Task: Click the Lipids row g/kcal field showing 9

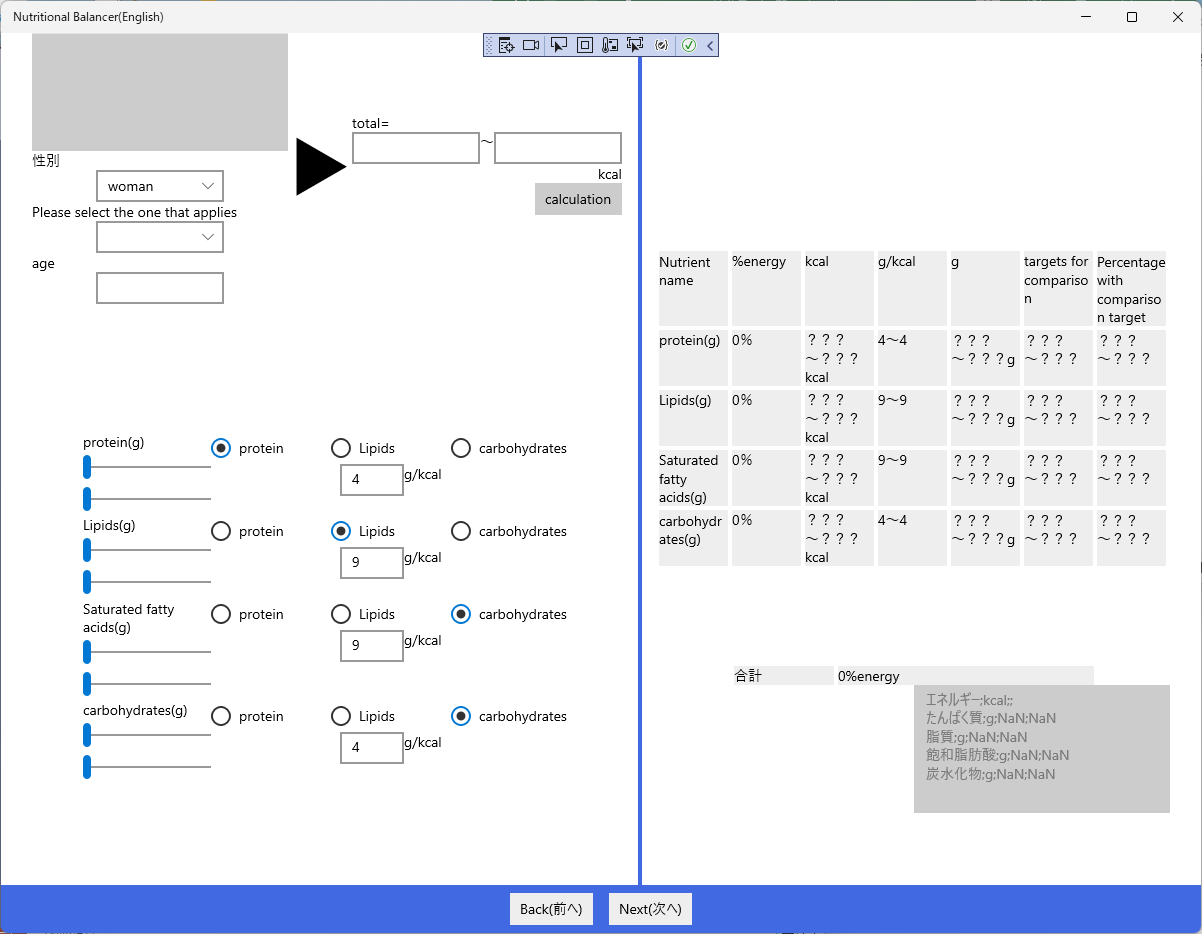Action: point(372,563)
